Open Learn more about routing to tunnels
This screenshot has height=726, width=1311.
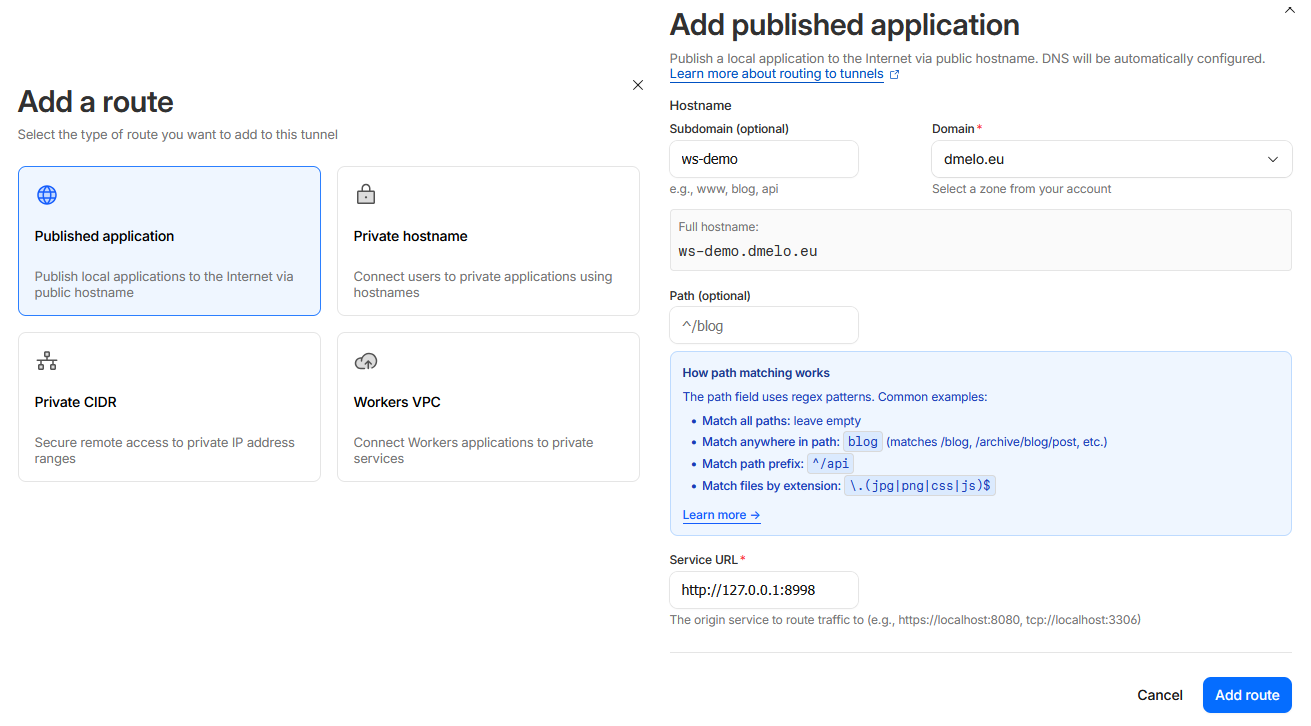[x=777, y=73]
